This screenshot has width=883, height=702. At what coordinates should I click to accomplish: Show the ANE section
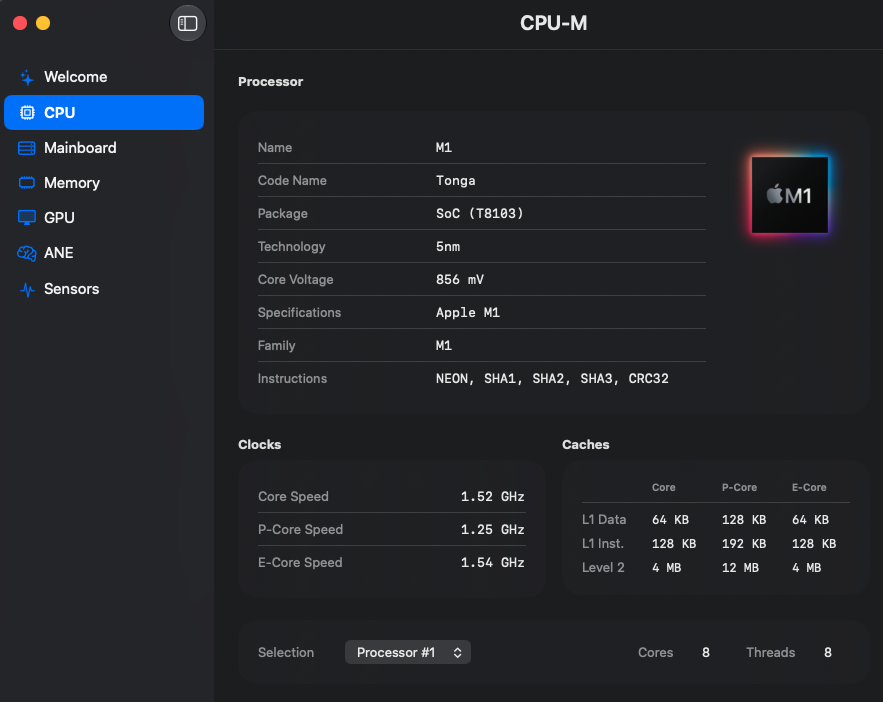click(x=104, y=253)
